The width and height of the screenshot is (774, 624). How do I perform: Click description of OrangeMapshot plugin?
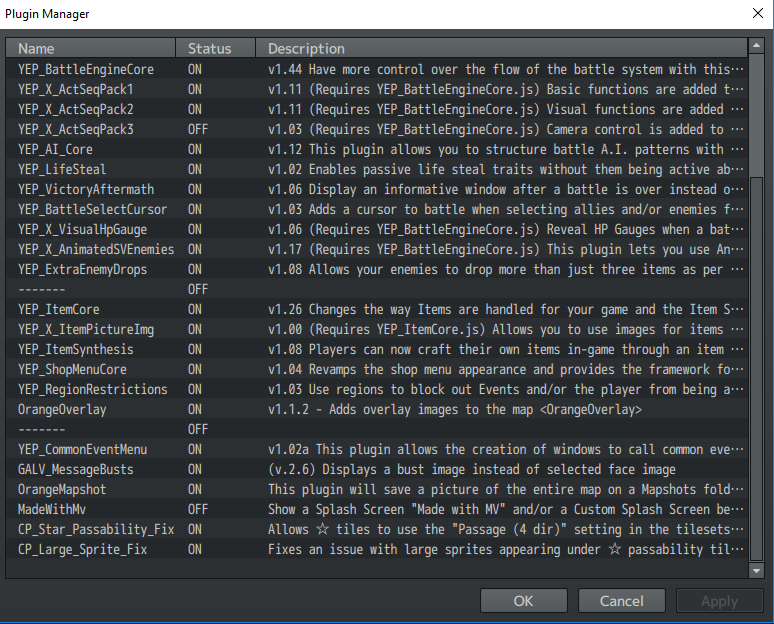click(505, 489)
